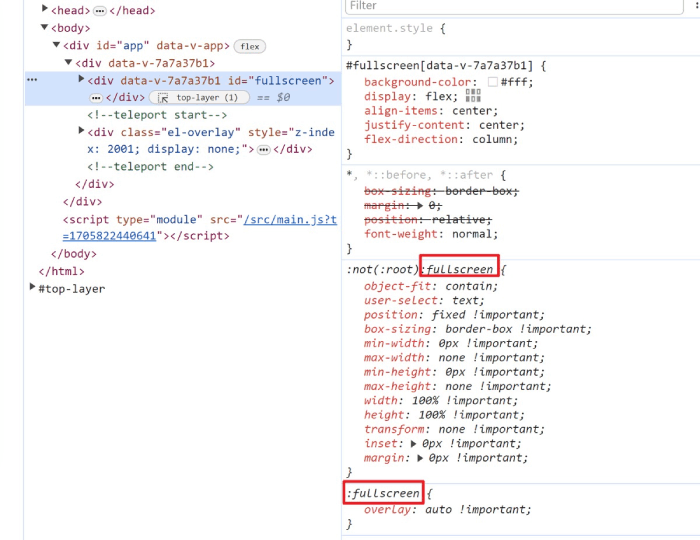The height and width of the screenshot is (540, 700).
Task: Click the height: 100% !important declaration
Action: pos(444,415)
